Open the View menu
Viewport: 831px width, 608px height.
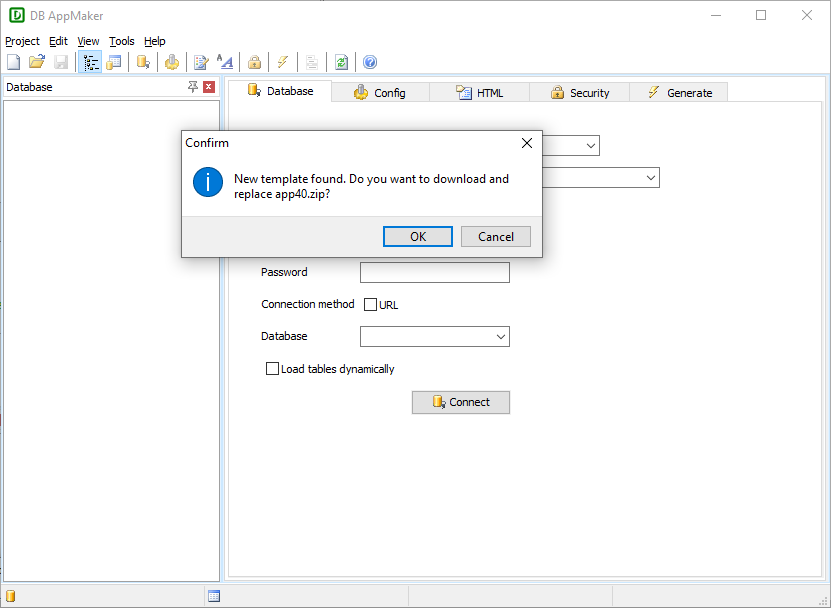pyautogui.click(x=88, y=41)
